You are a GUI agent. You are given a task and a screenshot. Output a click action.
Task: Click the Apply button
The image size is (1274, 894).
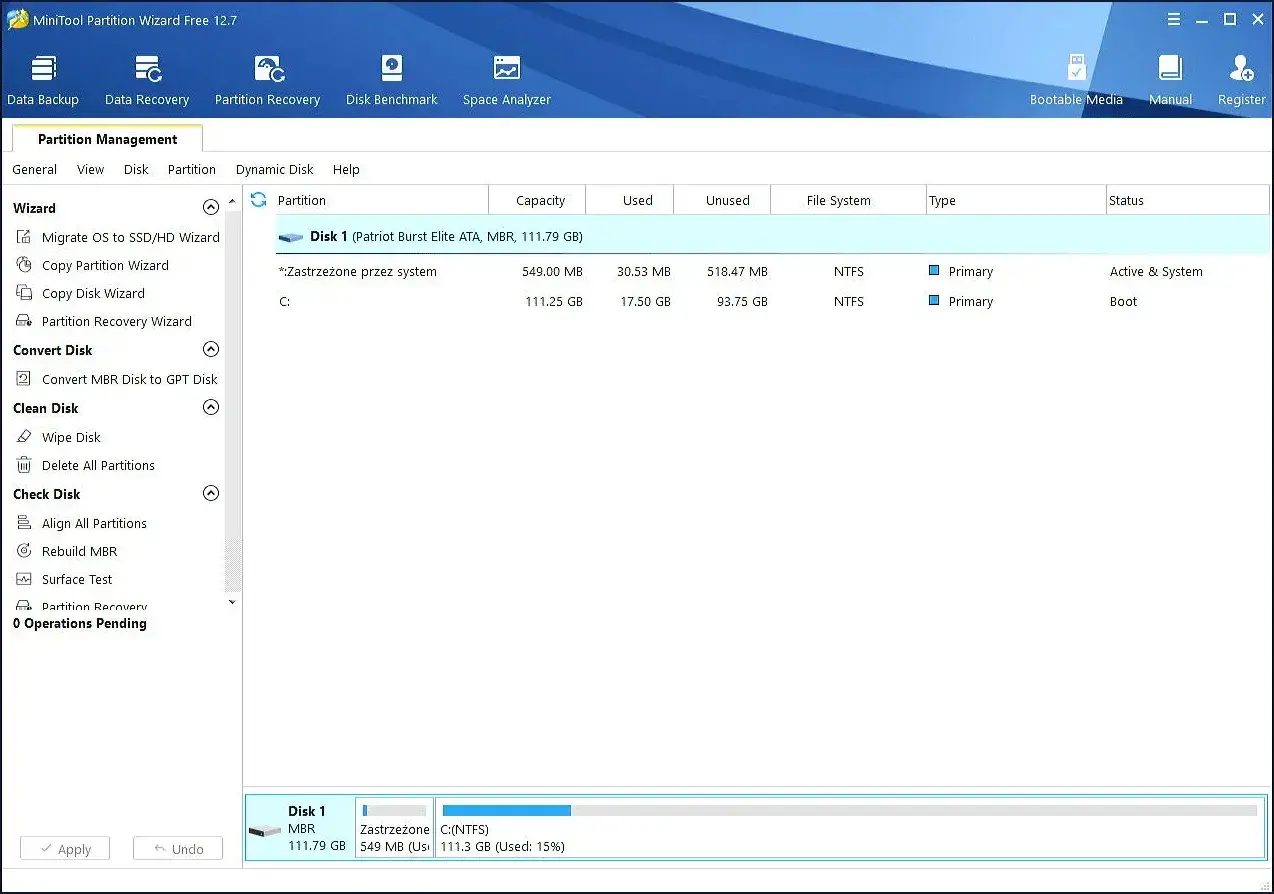65,849
